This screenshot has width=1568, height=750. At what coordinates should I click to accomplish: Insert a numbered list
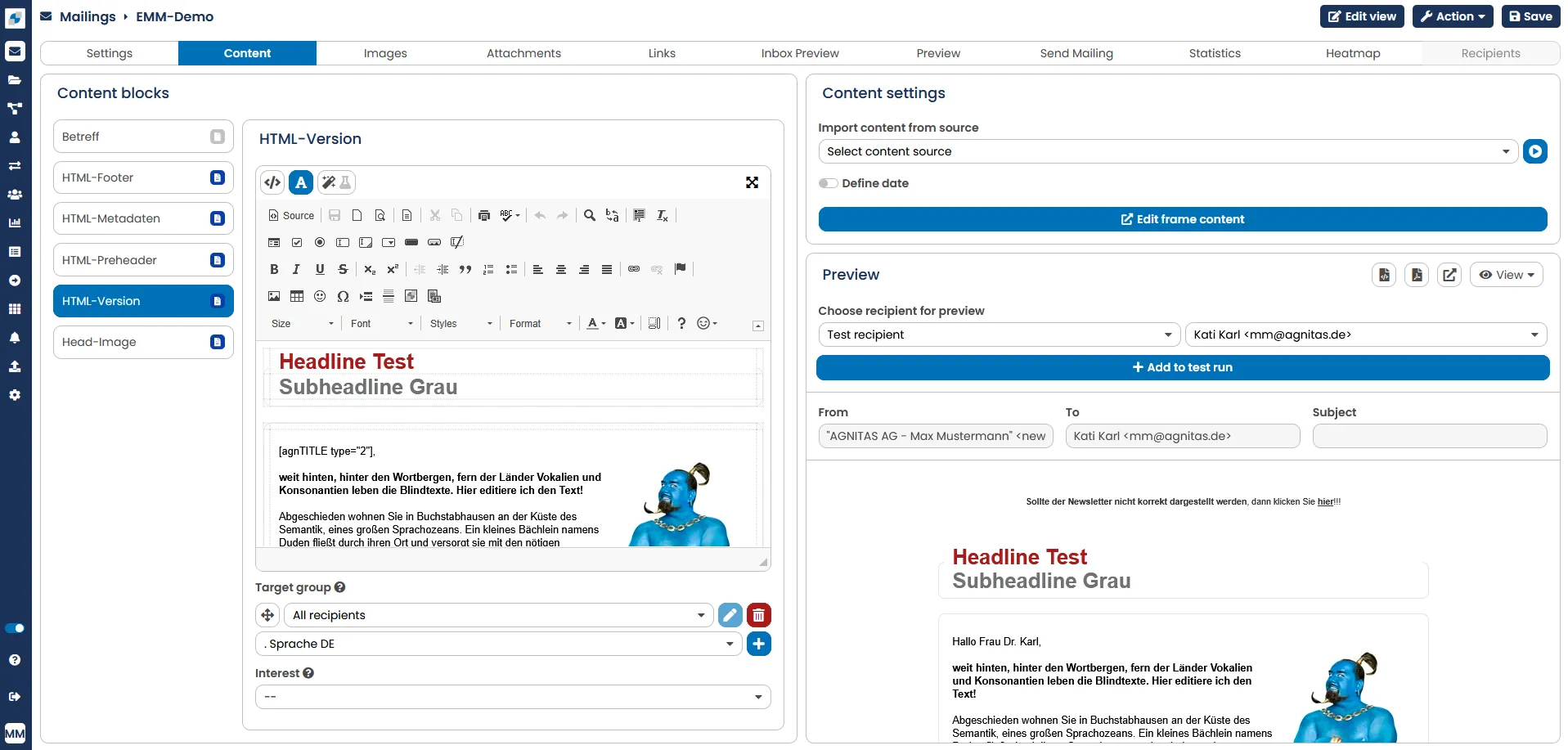tap(488, 269)
